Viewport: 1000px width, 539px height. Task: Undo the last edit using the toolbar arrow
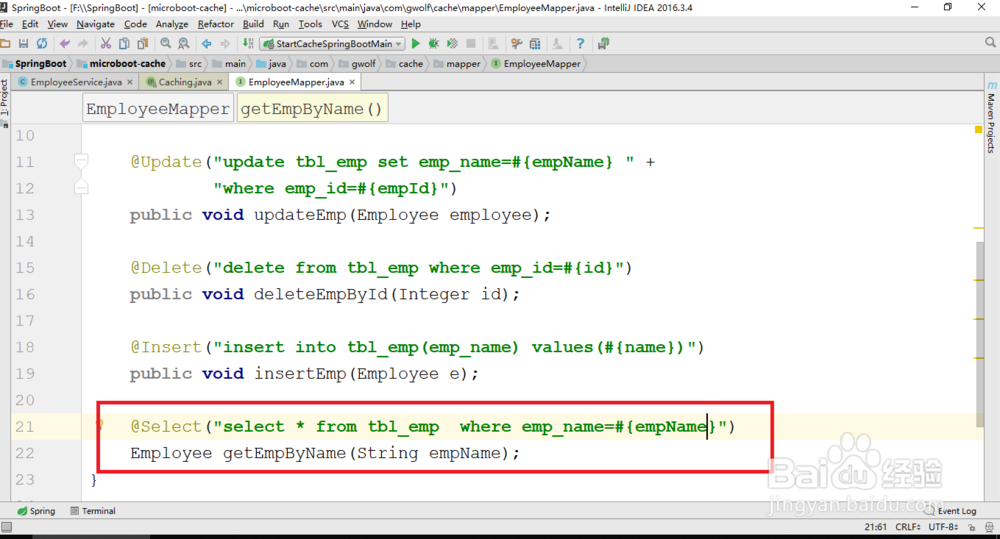[x=64, y=43]
